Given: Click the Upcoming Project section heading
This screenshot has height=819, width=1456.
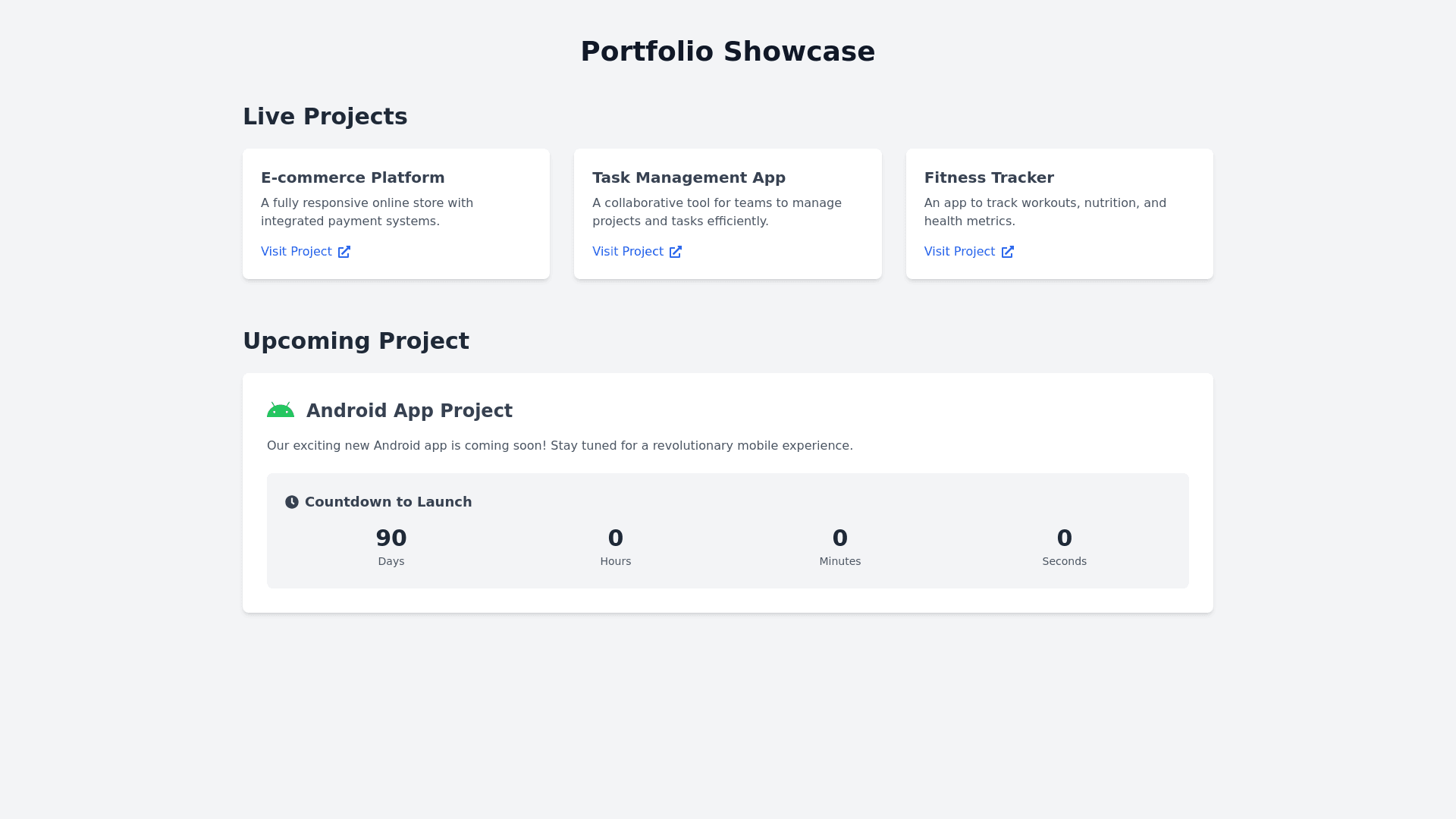Looking at the screenshot, I should (356, 341).
